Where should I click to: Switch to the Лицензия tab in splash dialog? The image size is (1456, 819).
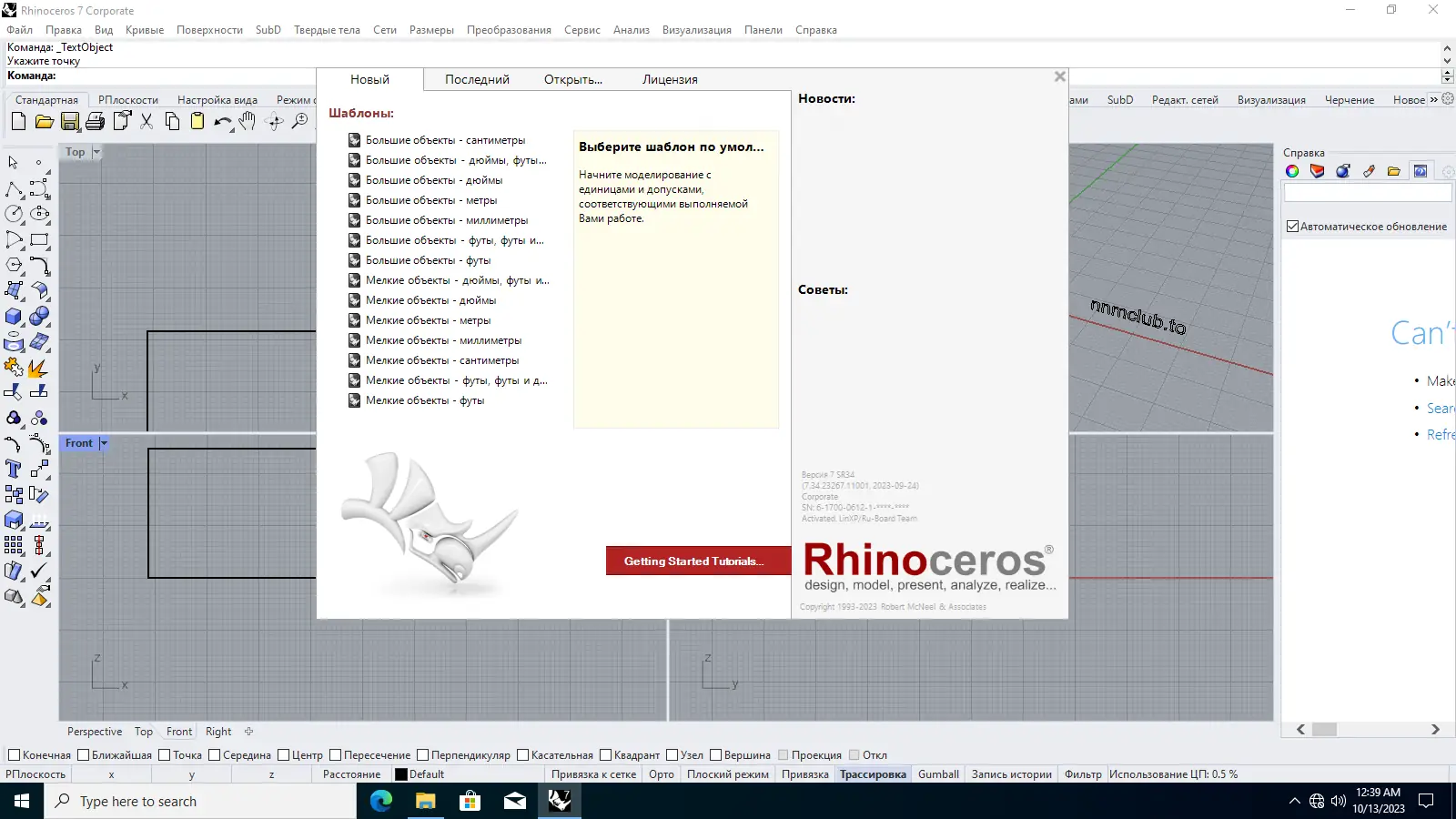670,79
